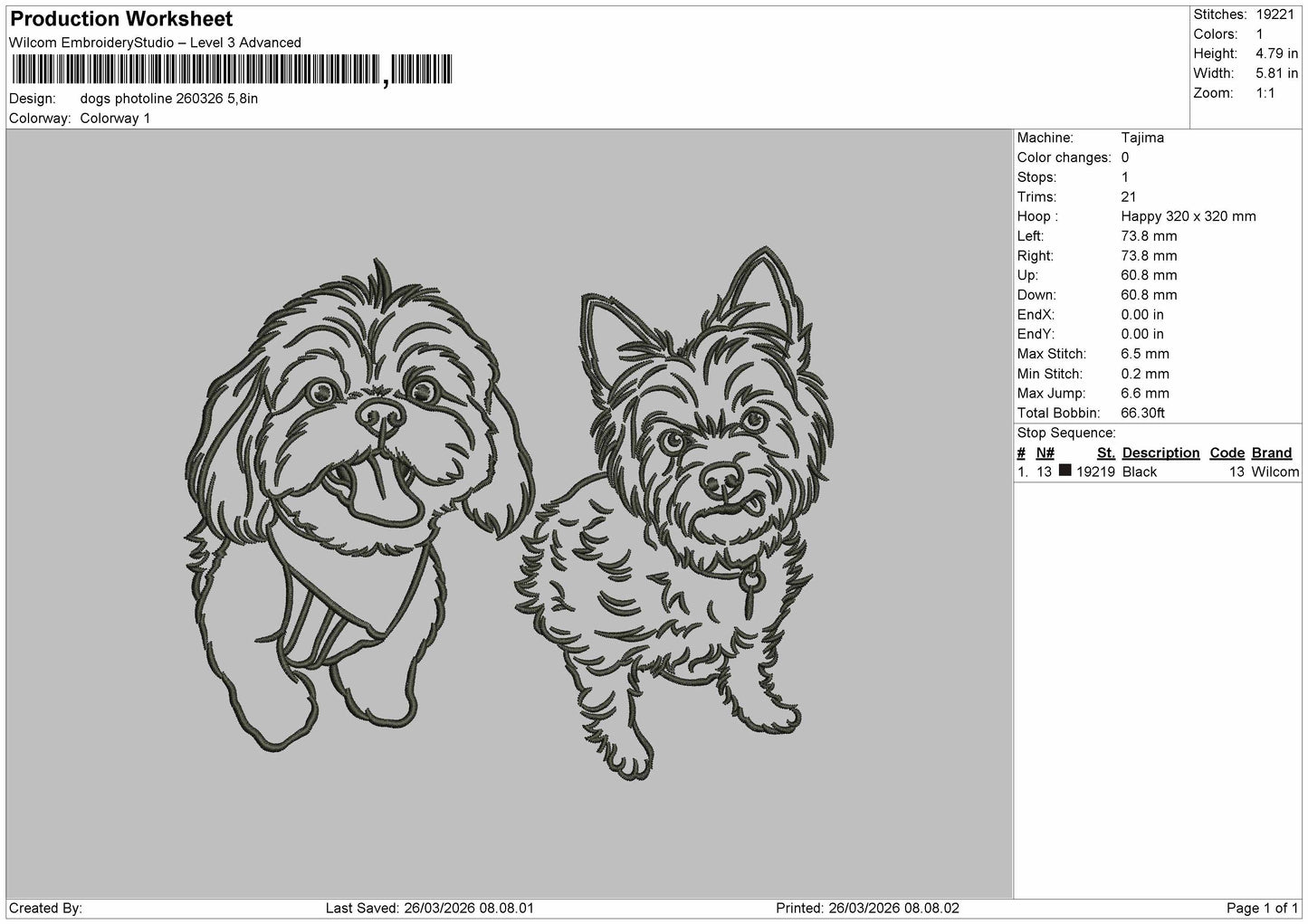This screenshot has width=1308, height=924.
Task: Select the Max Stitch value 6.5 mm
Action: pos(1145,354)
